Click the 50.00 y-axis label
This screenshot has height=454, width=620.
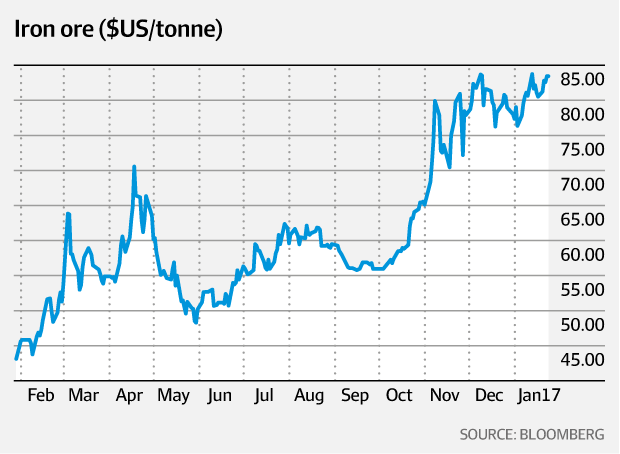582,325
